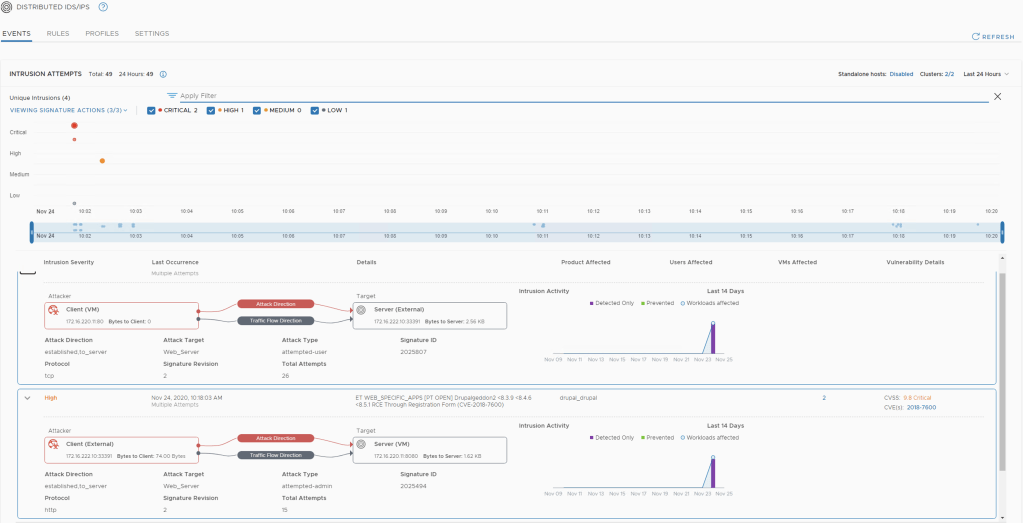Collapse the High severity event row

pos(27,397)
